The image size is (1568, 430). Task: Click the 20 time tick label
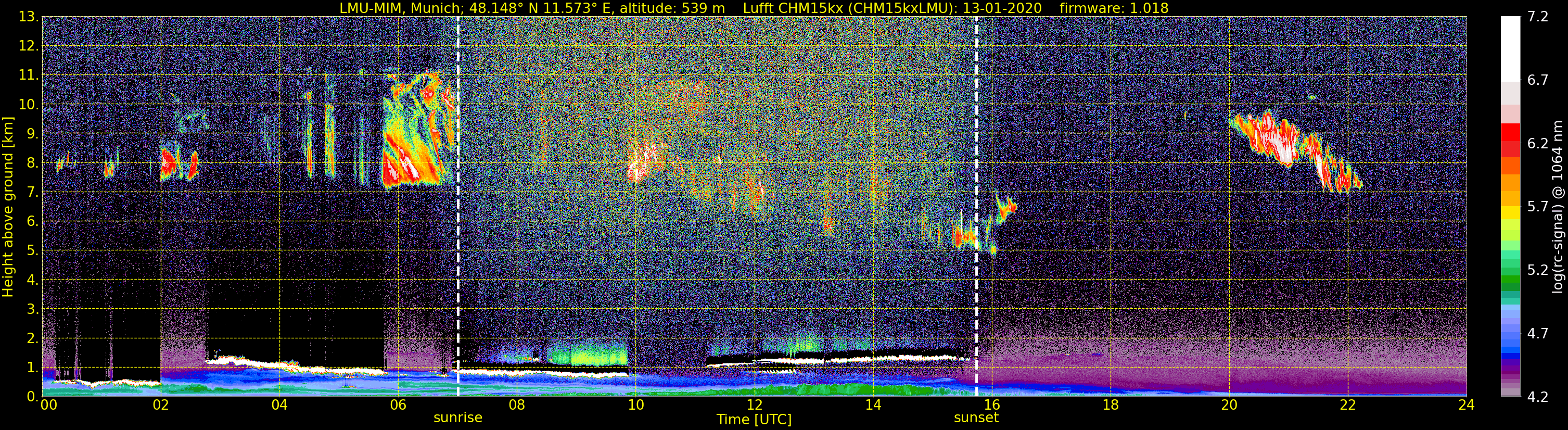[1229, 406]
